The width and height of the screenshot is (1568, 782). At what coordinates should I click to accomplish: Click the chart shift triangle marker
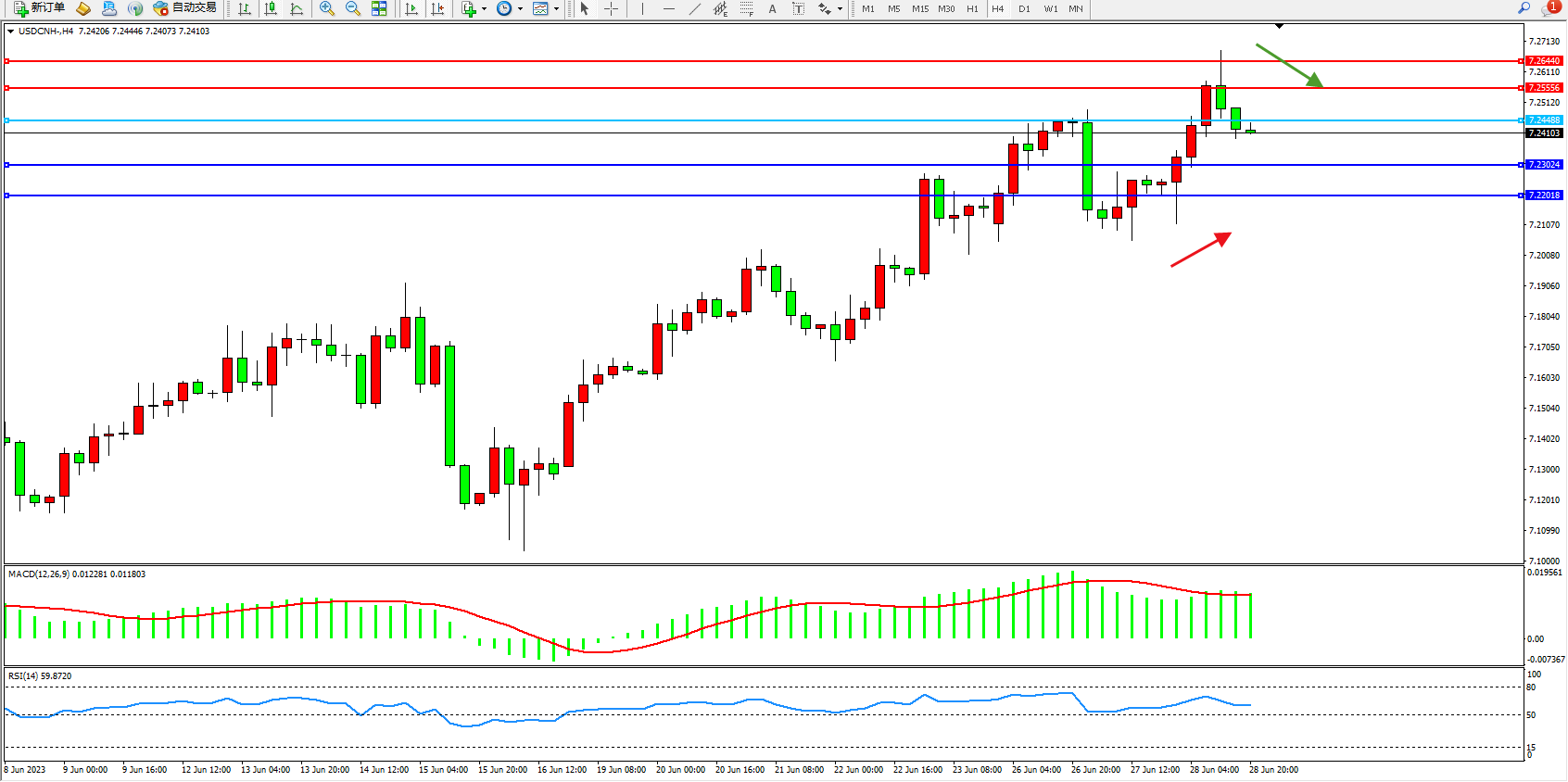click(x=1279, y=26)
